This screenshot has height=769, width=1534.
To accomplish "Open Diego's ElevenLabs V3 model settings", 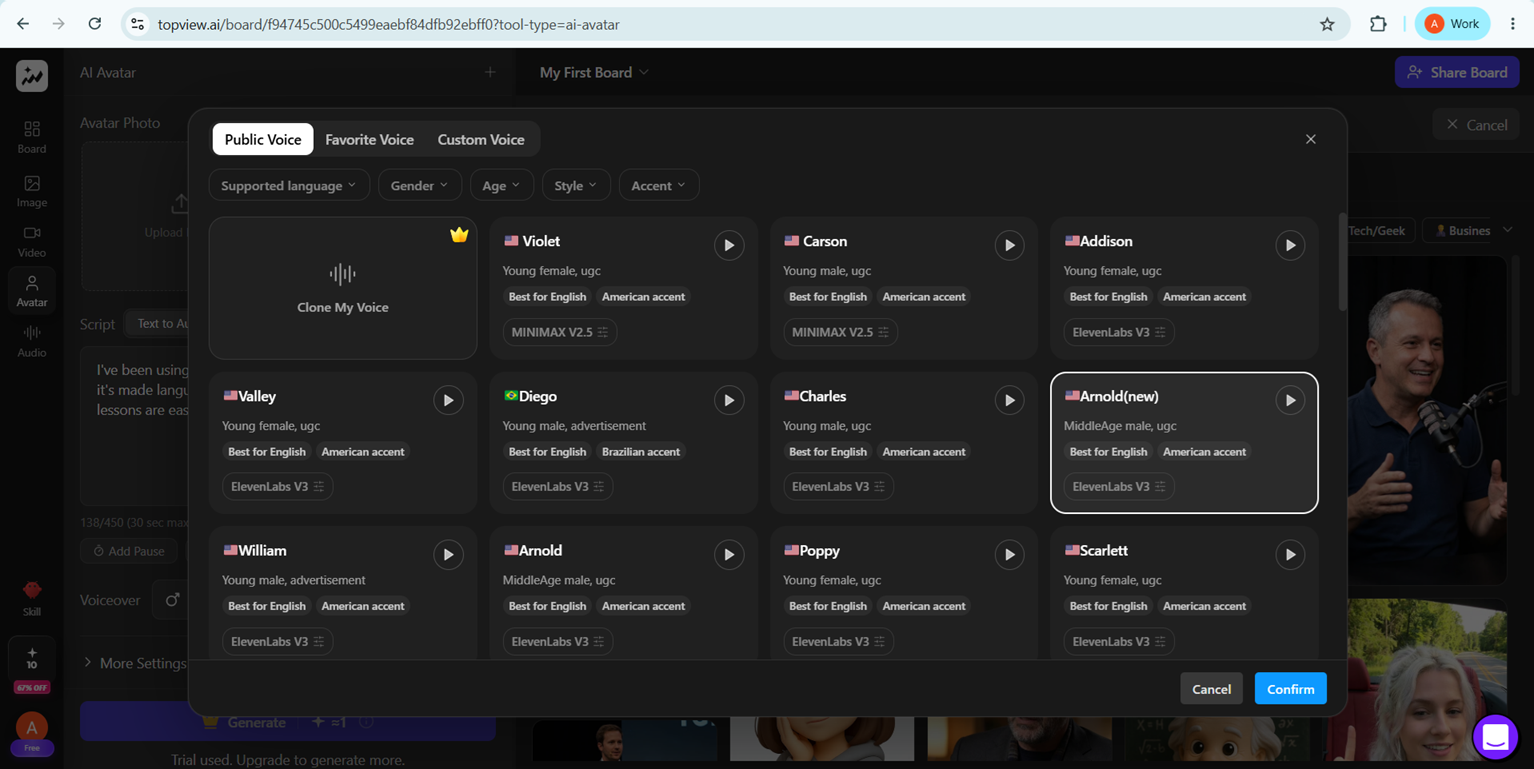I will pos(557,487).
